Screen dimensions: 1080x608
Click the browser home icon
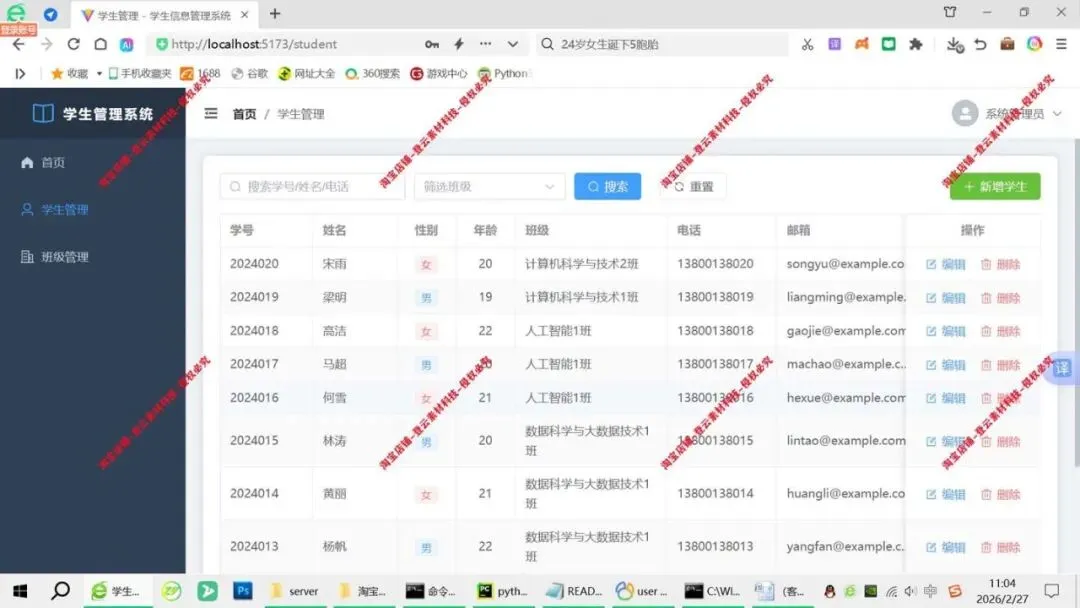[x=101, y=44]
